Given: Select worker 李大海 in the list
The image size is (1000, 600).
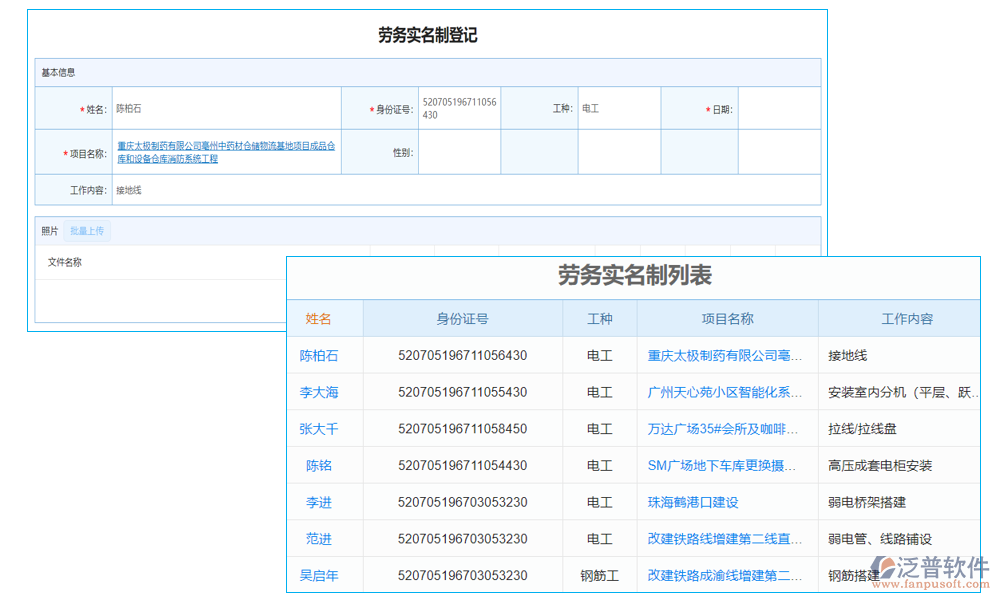Looking at the screenshot, I should pyautogui.click(x=320, y=391).
